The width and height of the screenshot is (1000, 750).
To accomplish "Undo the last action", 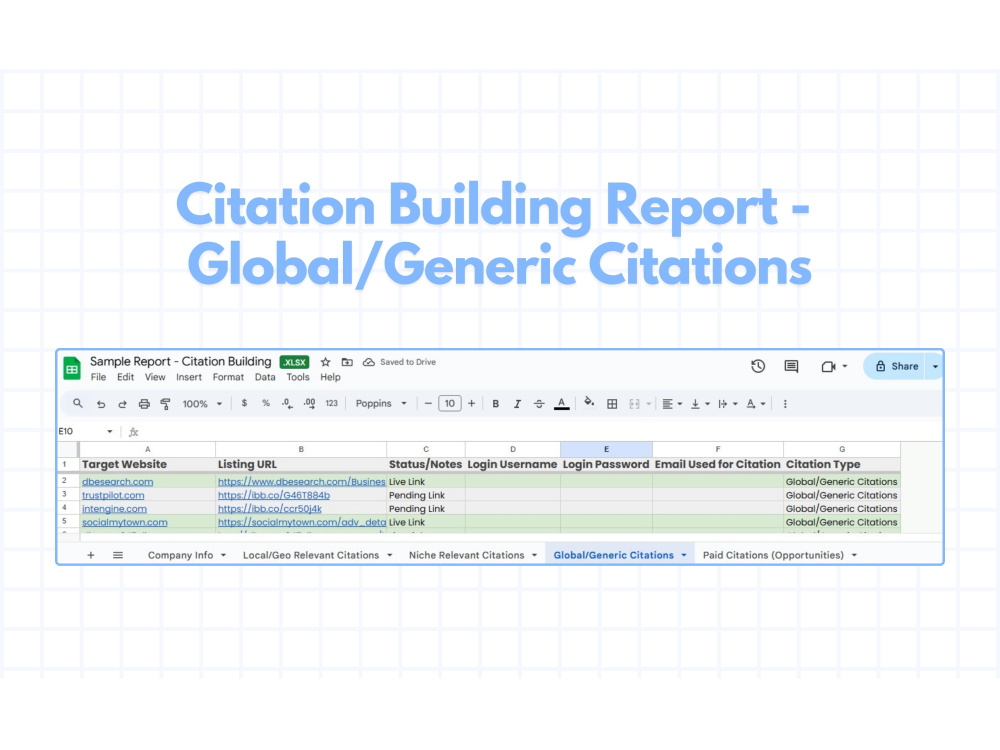I will (x=101, y=404).
